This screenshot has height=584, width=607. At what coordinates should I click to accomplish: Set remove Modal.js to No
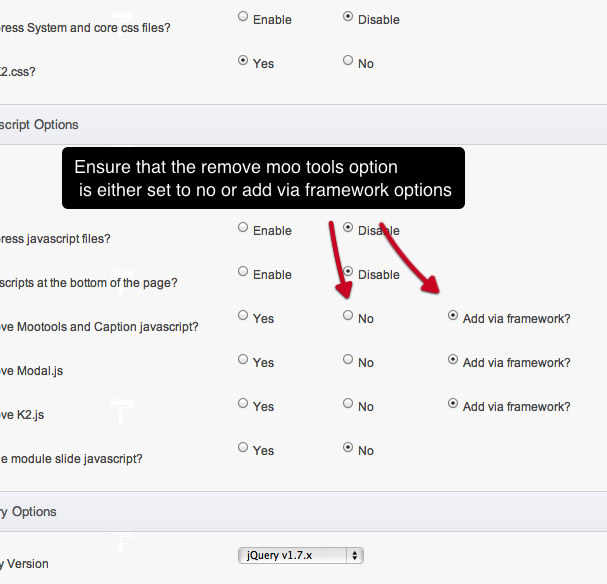click(348, 360)
